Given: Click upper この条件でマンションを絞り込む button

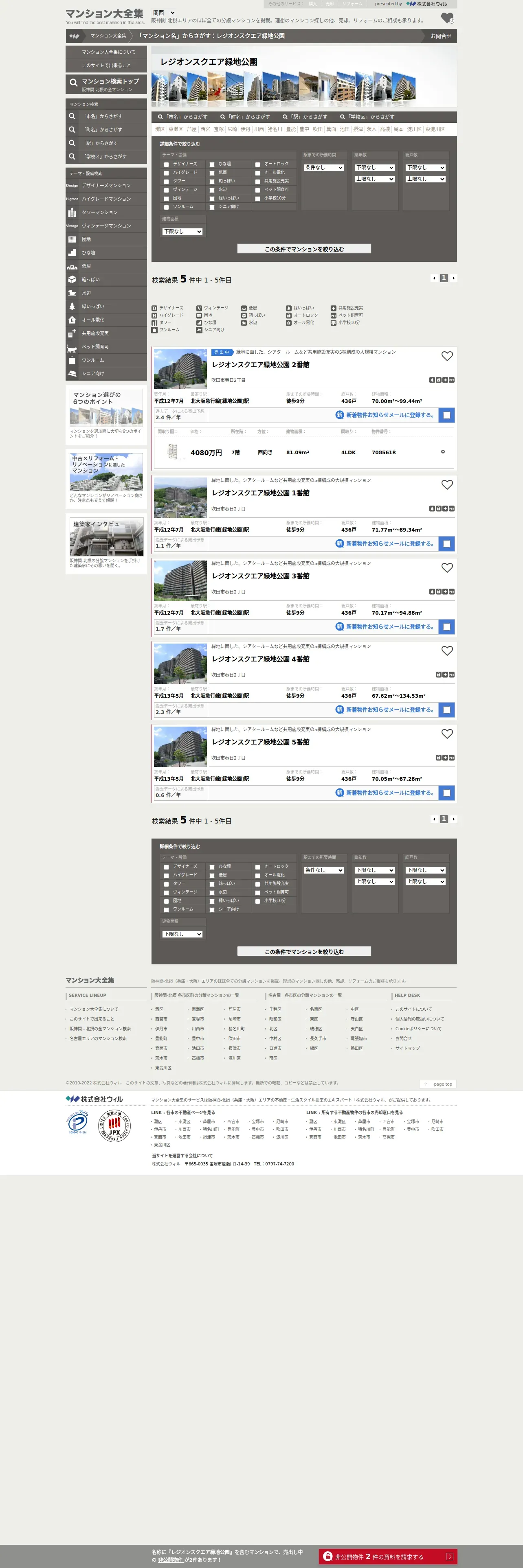Looking at the screenshot, I should (304, 249).
